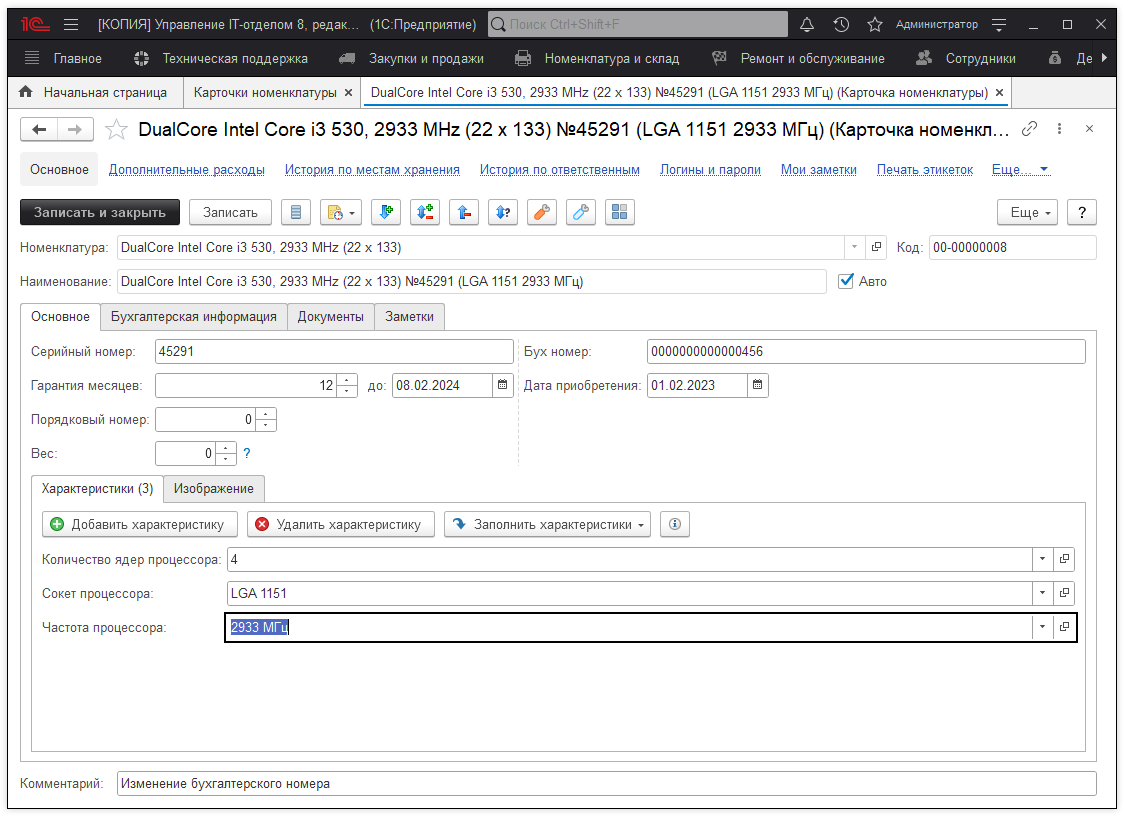Click the blue down-arrow with plus icon
Viewport: 1124px width, 816px height.
click(x=386, y=212)
